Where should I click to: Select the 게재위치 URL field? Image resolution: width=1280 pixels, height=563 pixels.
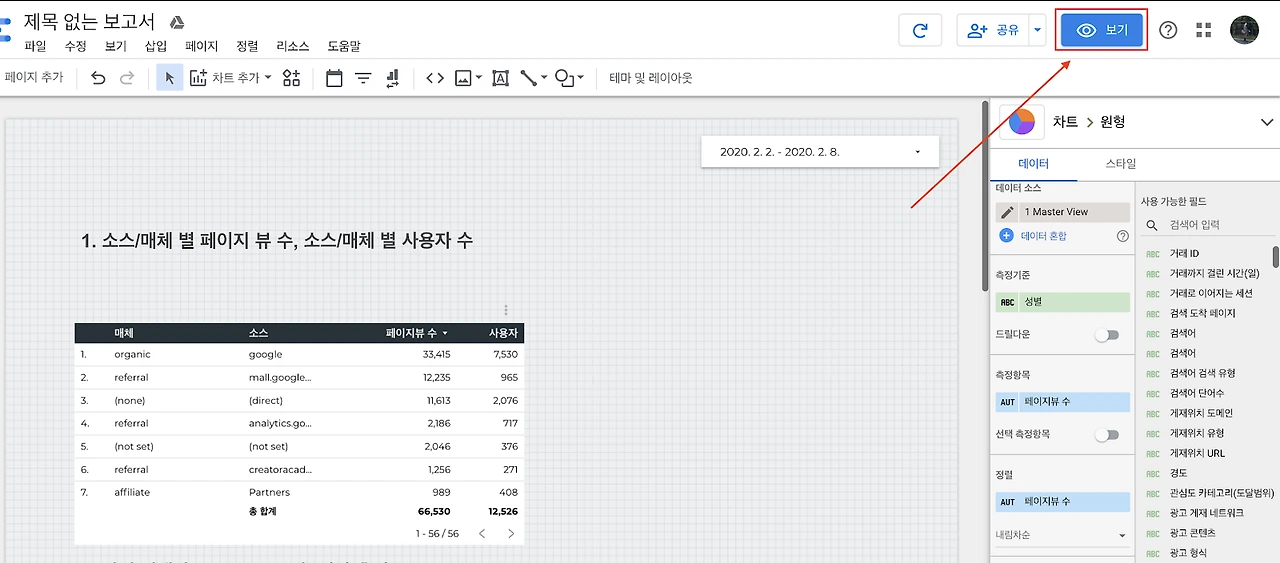[x=1197, y=453]
